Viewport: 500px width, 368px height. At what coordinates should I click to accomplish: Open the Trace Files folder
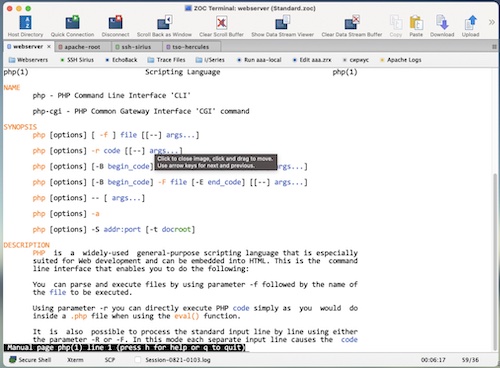[x=167, y=60]
